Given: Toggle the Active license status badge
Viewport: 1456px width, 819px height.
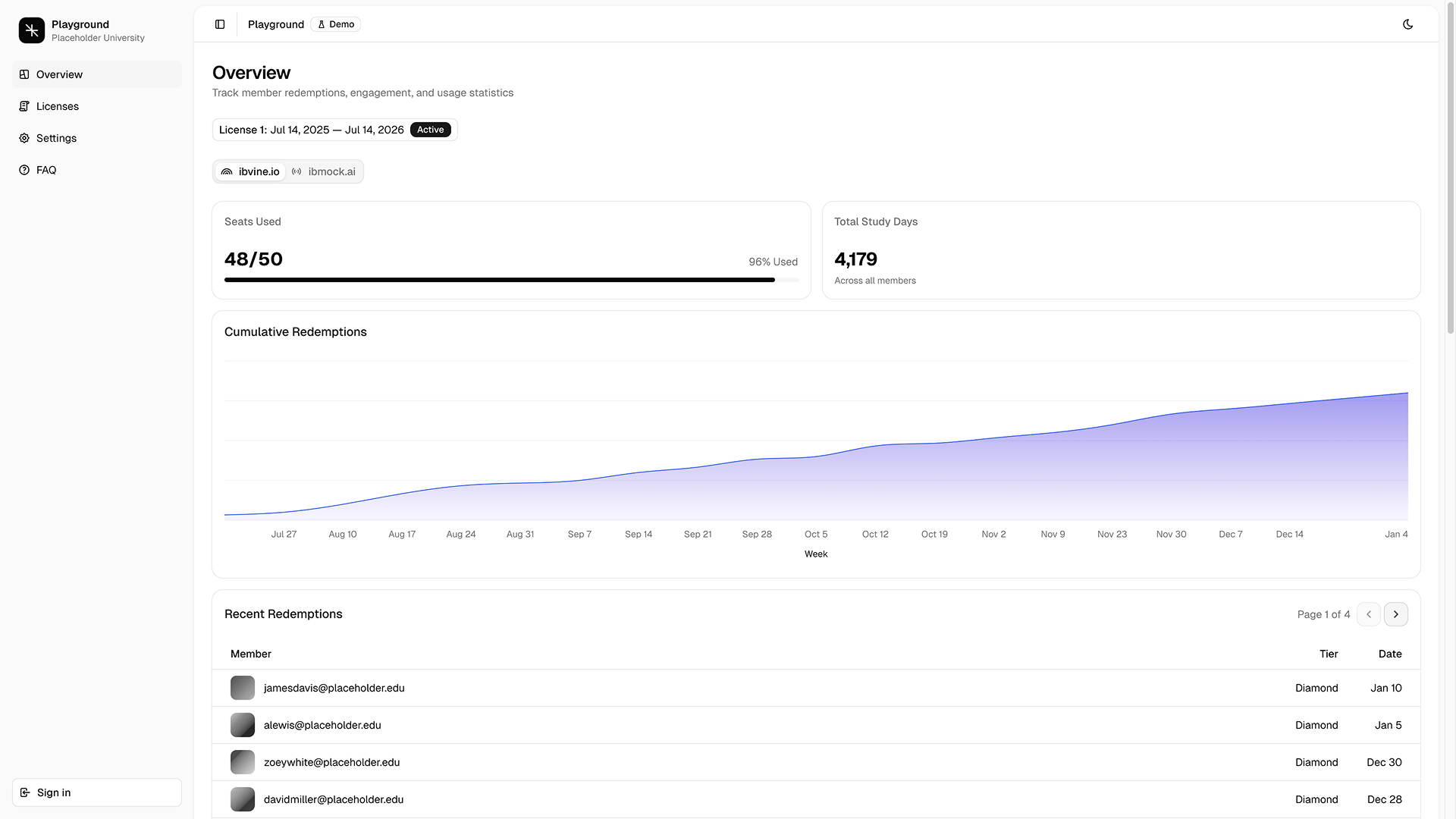Looking at the screenshot, I should click(430, 130).
